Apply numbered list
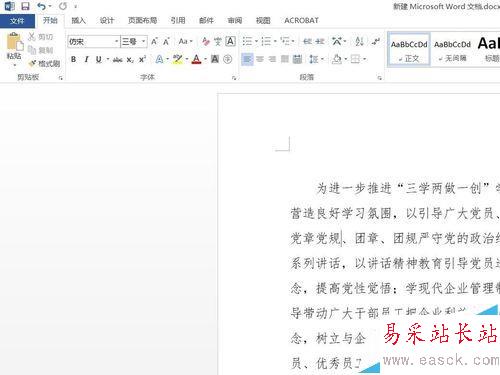The height and width of the screenshot is (375, 500). click(x=266, y=41)
